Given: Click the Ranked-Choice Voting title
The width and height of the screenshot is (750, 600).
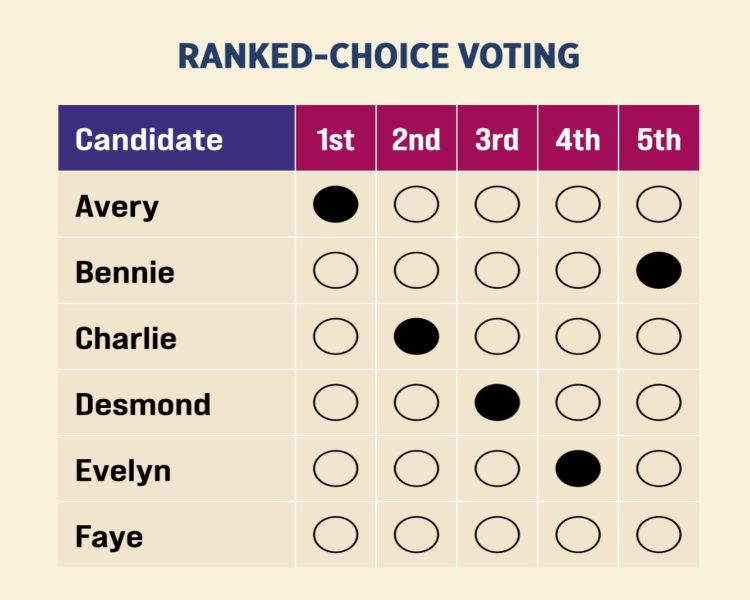Looking at the screenshot, I should coord(378,56).
